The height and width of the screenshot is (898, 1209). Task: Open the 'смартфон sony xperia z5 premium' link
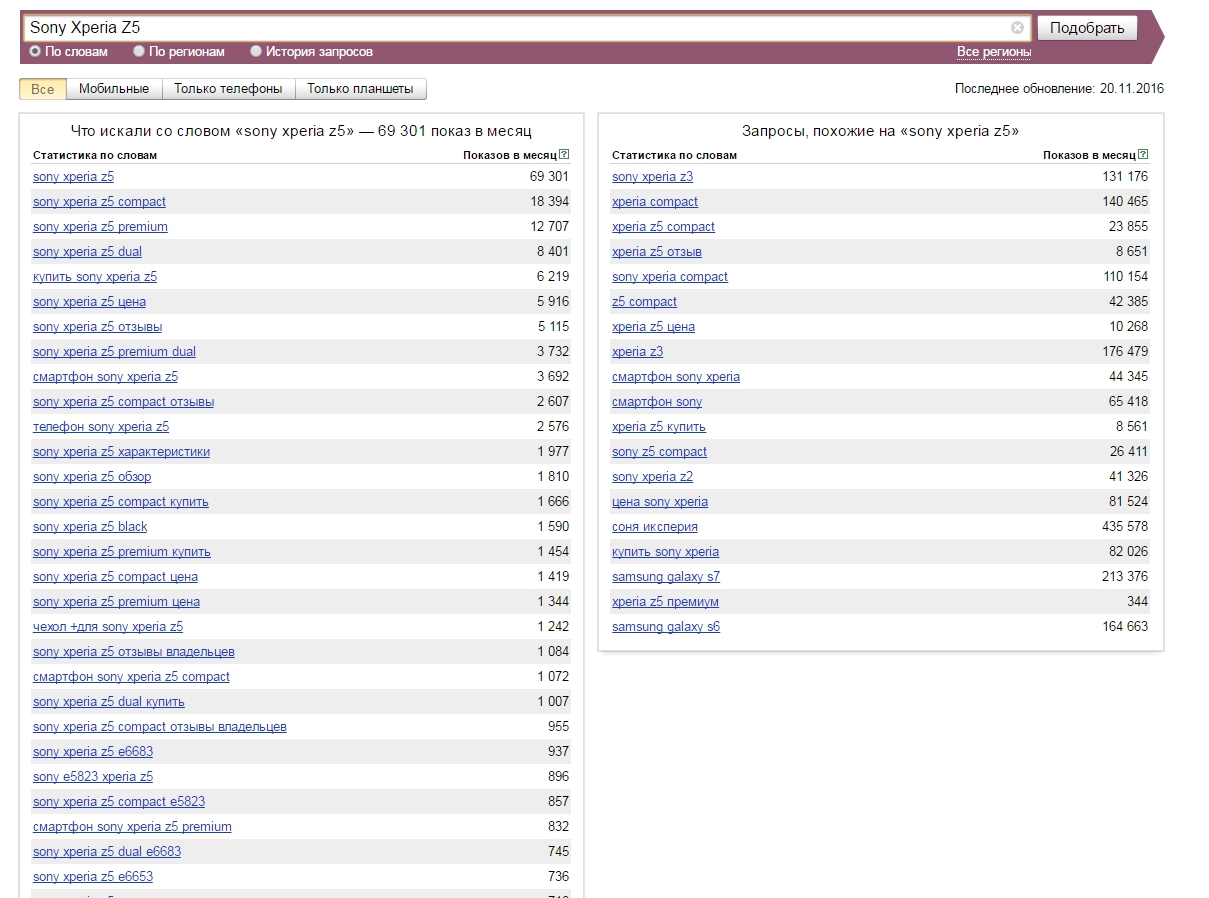coord(132,827)
